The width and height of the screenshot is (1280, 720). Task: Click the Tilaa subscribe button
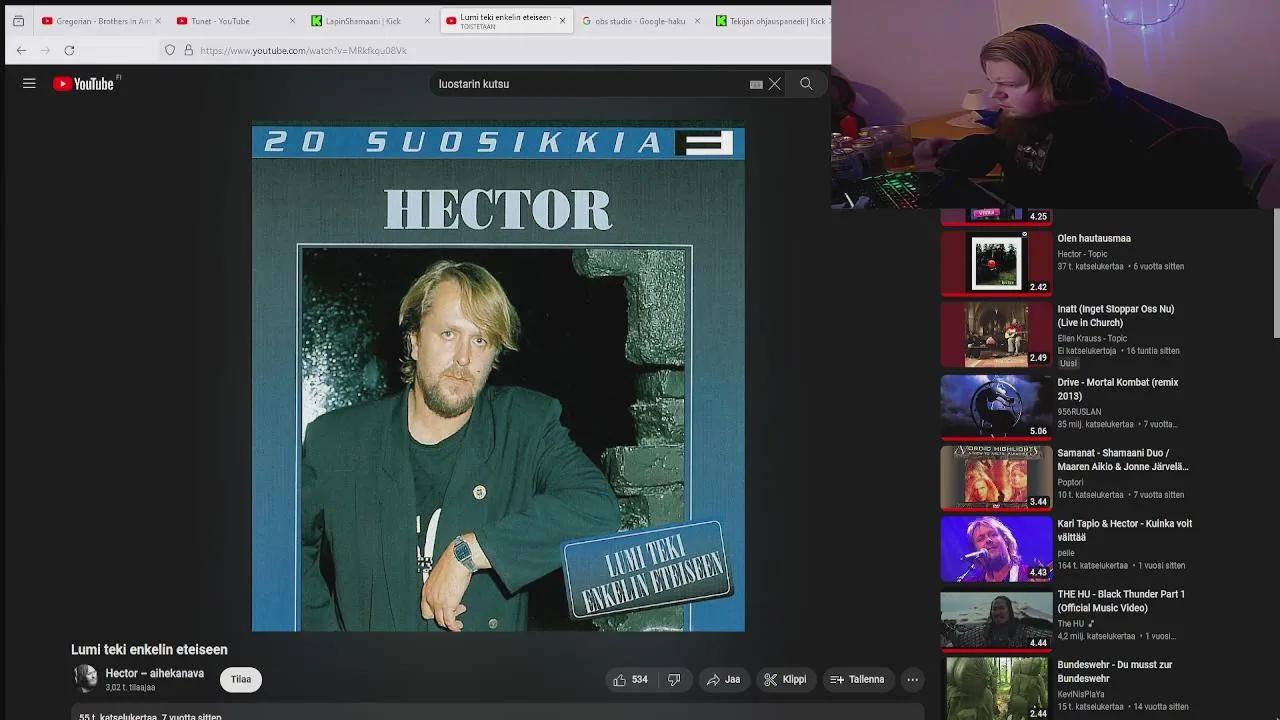(241, 680)
